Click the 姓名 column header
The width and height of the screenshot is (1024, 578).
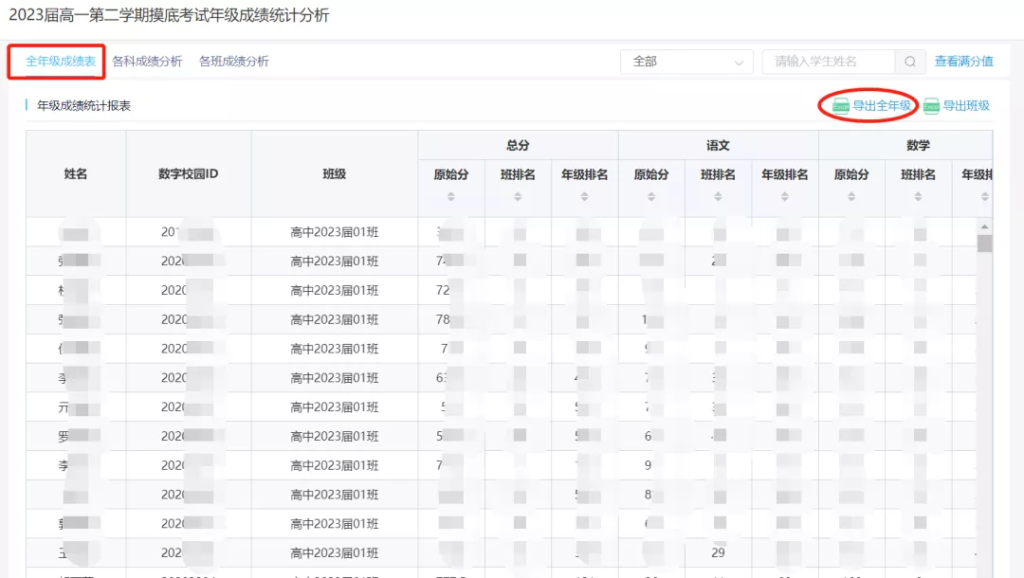(76, 174)
